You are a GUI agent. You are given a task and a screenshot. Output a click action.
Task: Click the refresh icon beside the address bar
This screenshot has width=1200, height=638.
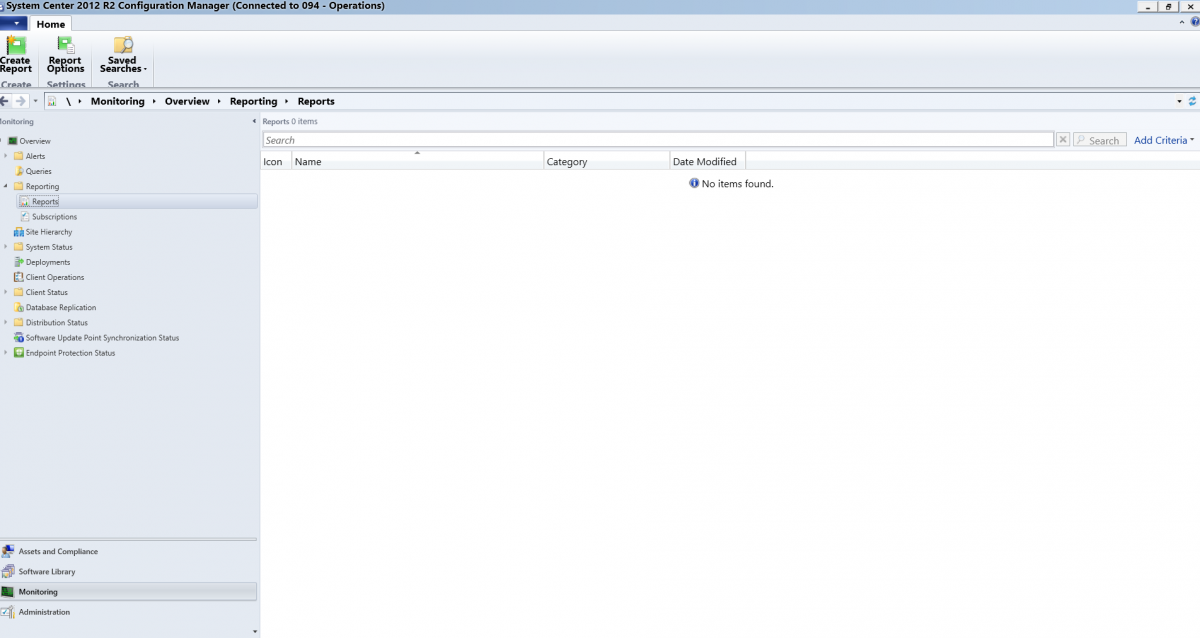[1192, 101]
